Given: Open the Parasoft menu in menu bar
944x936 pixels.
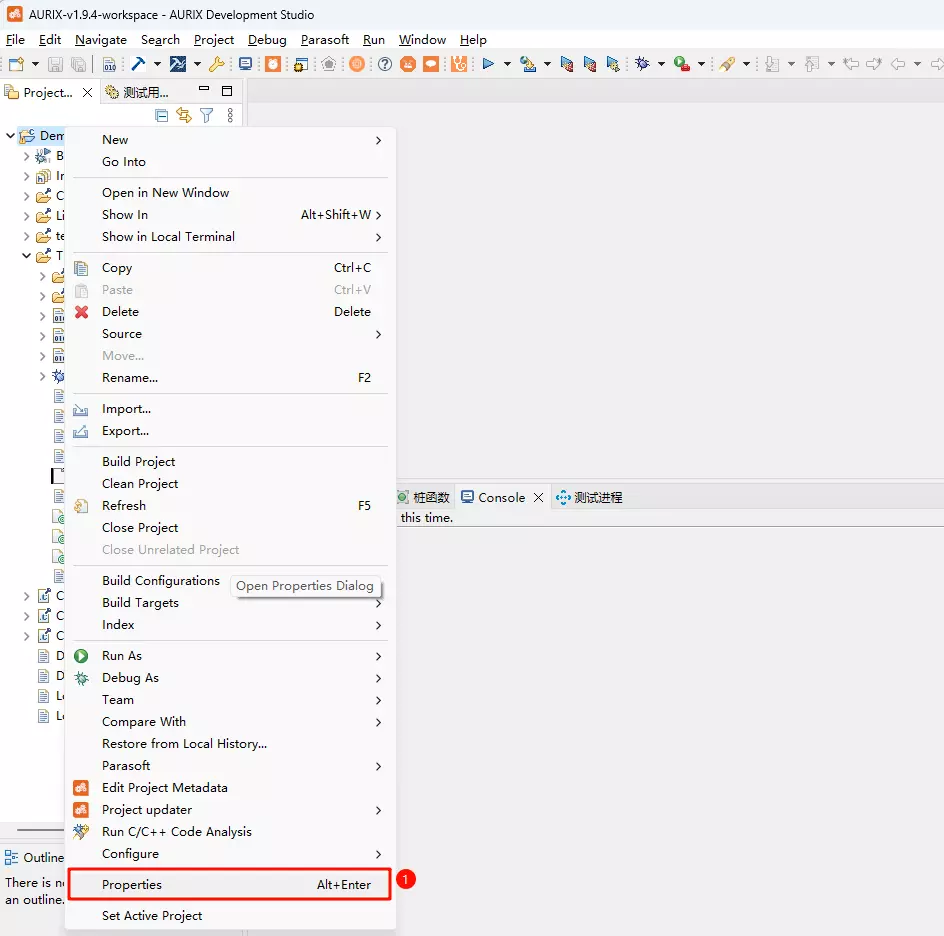Looking at the screenshot, I should (325, 40).
